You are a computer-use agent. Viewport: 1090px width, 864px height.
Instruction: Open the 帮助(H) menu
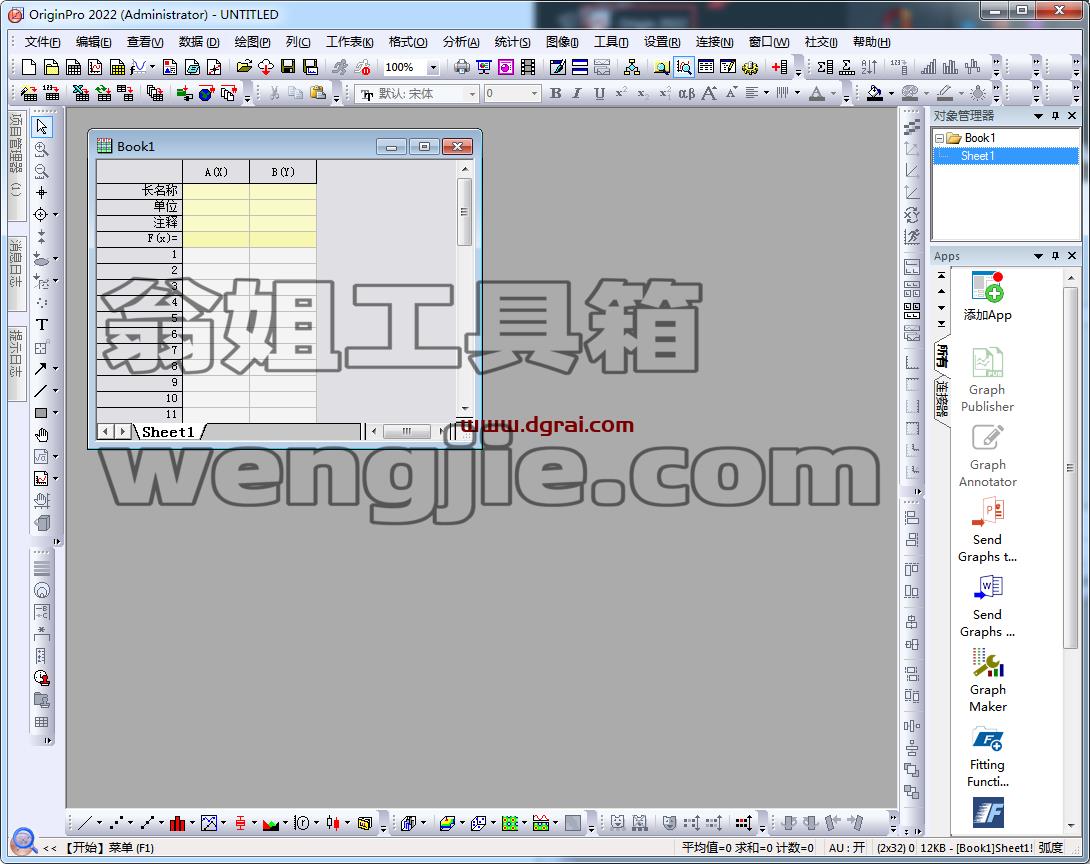tap(871, 42)
